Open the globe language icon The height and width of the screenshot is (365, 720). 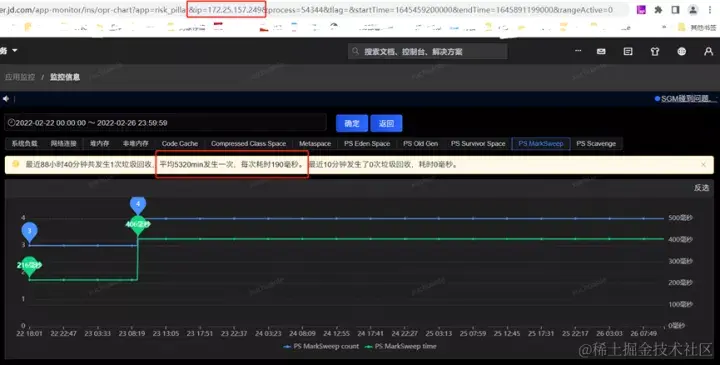click(681, 51)
